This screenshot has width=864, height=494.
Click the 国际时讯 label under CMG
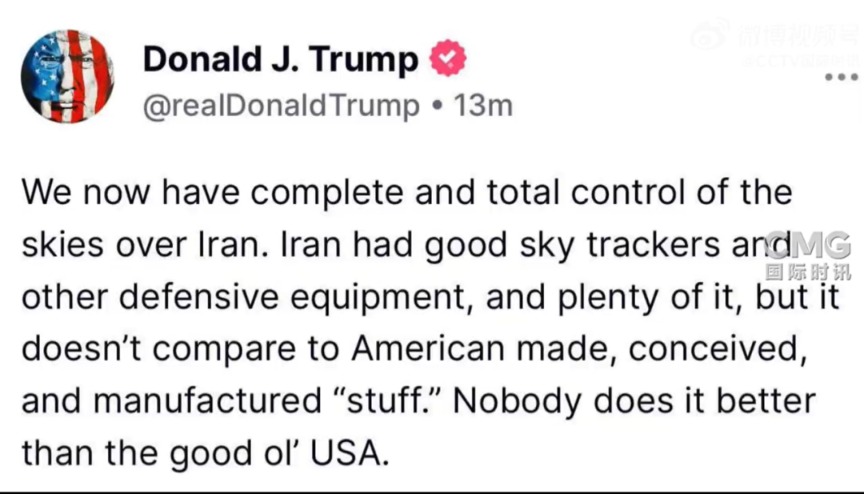point(808,271)
